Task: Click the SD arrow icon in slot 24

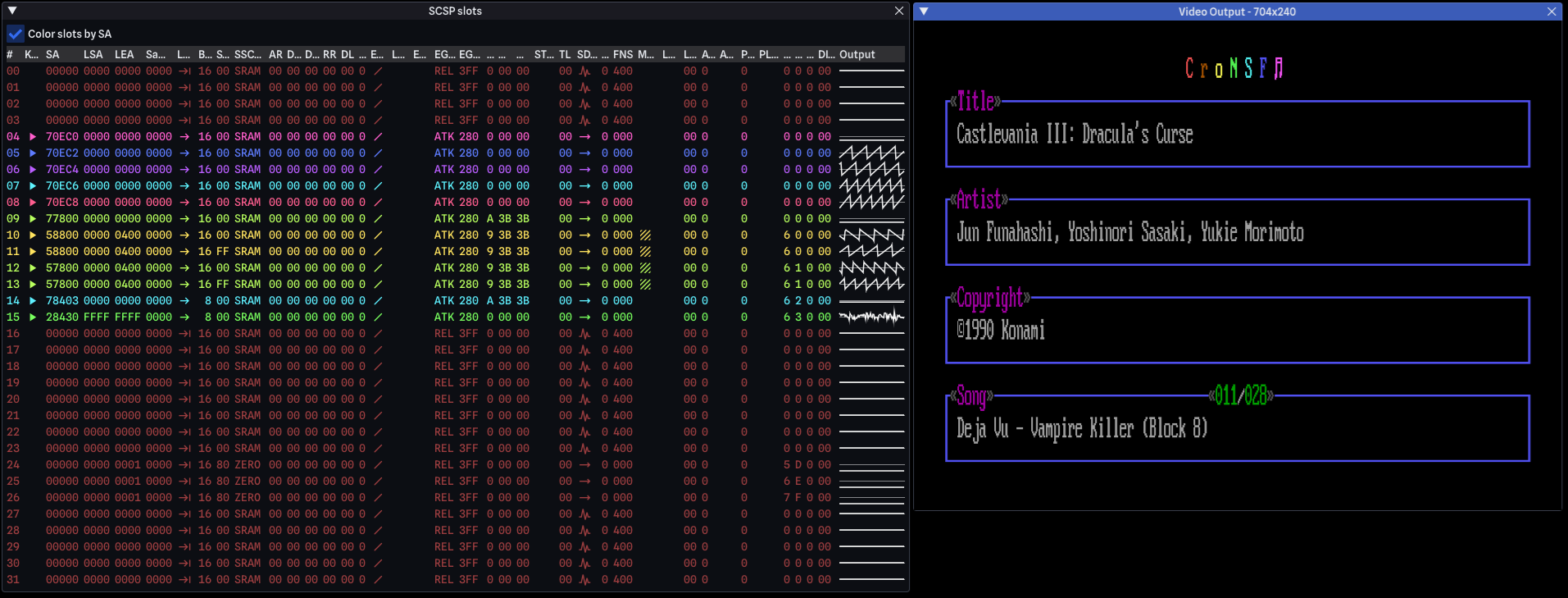Action: tap(584, 465)
